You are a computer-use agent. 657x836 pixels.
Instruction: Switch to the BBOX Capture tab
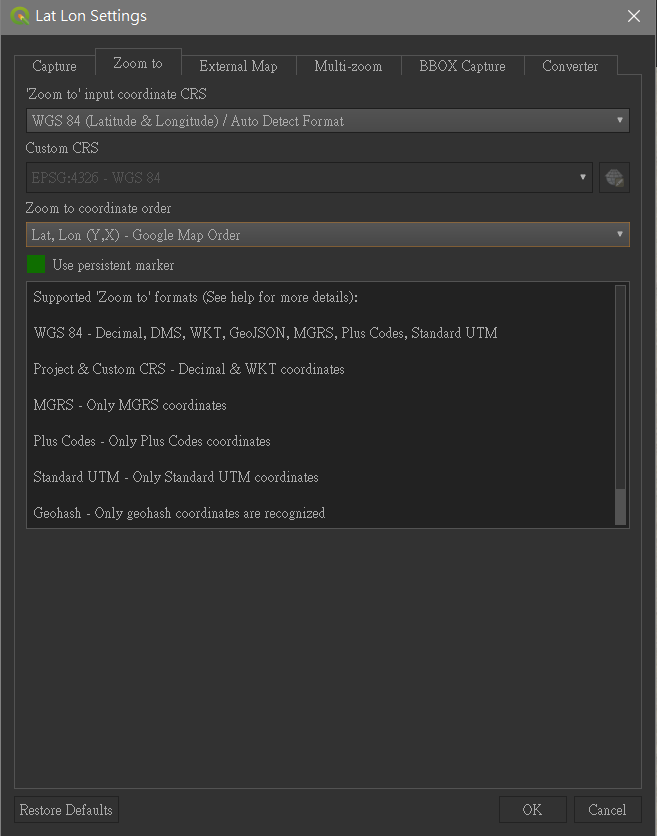tap(462, 66)
